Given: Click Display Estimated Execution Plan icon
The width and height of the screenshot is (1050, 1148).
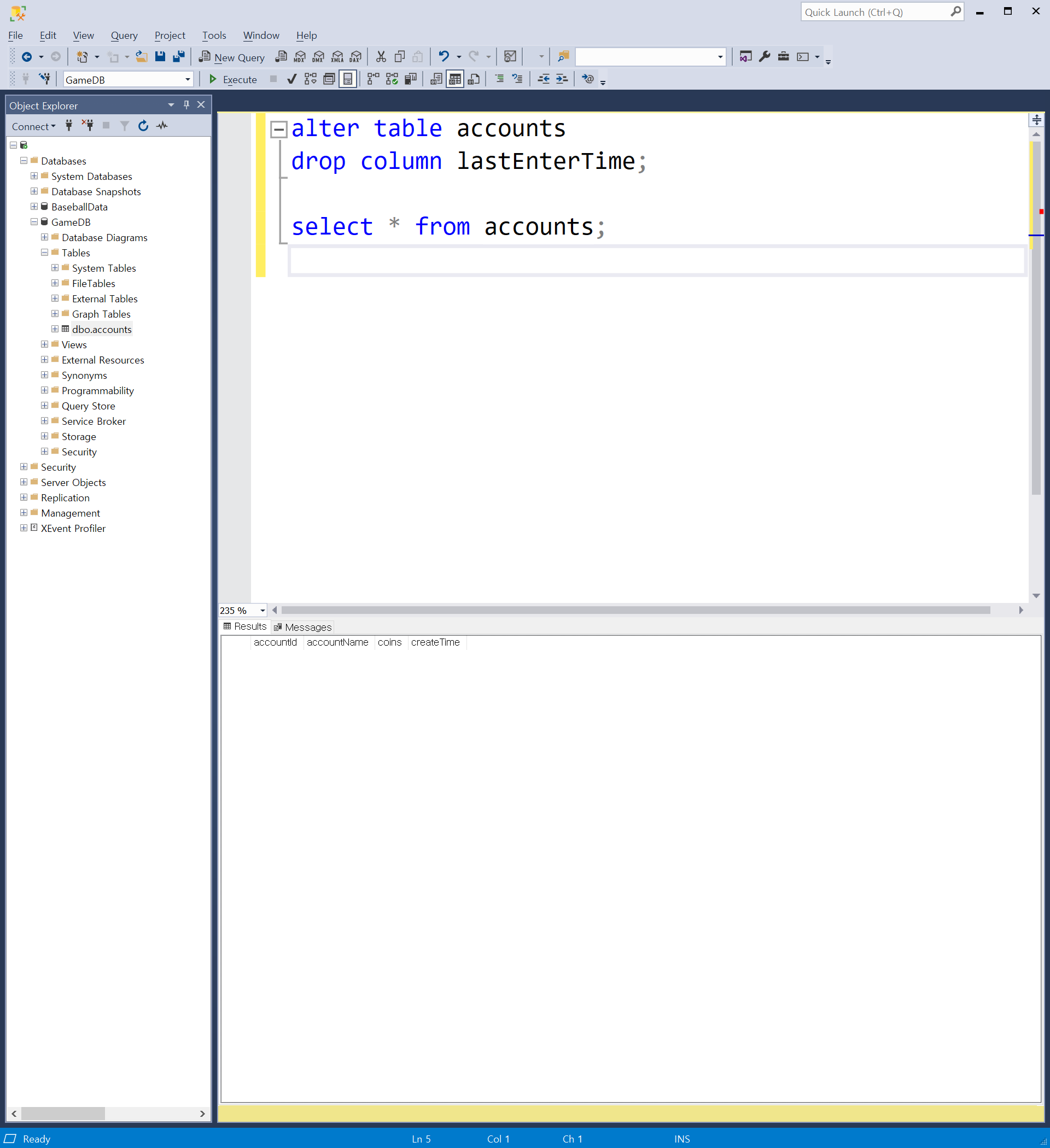Looking at the screenshot, I should pyautogui.click(x=311, y=79).
